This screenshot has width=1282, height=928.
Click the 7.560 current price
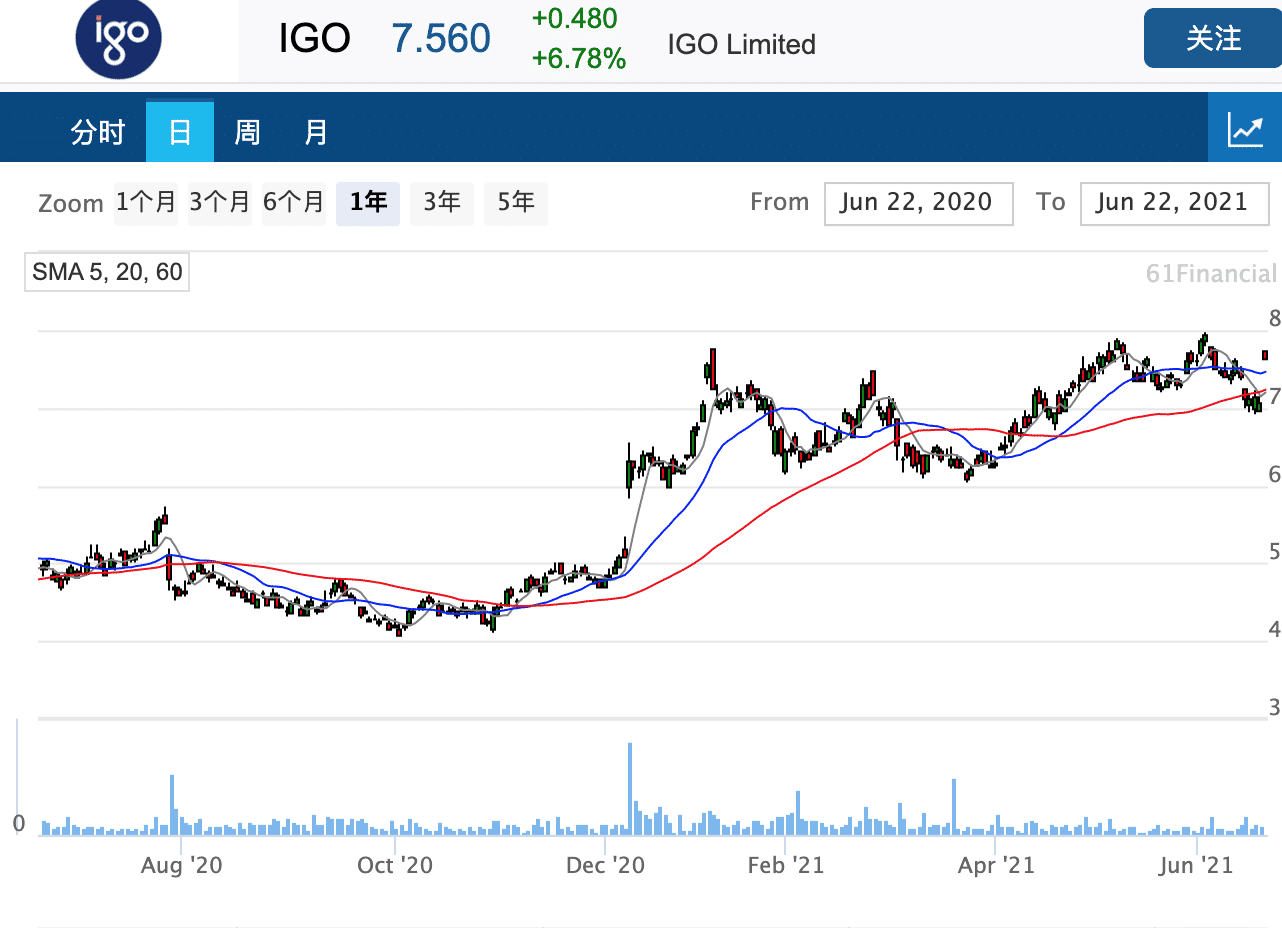pyautogui.click(x=441, y=39)
